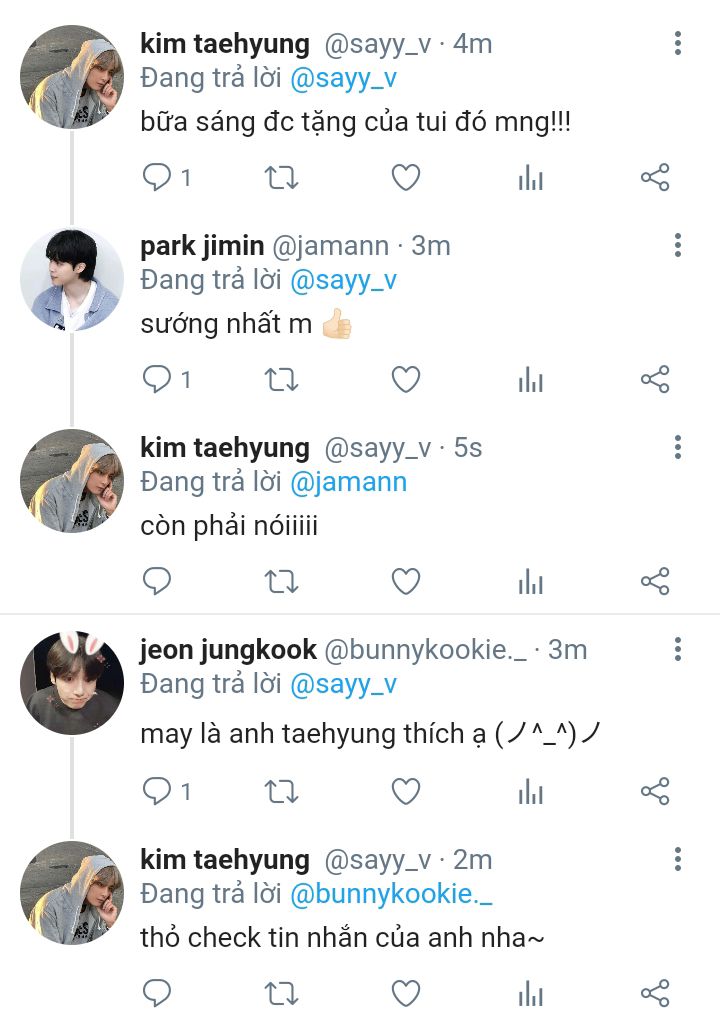Open the @bunnykookie._ mention link
Viewport: 720px width, 1023px height.
click(x=391, y=893)
